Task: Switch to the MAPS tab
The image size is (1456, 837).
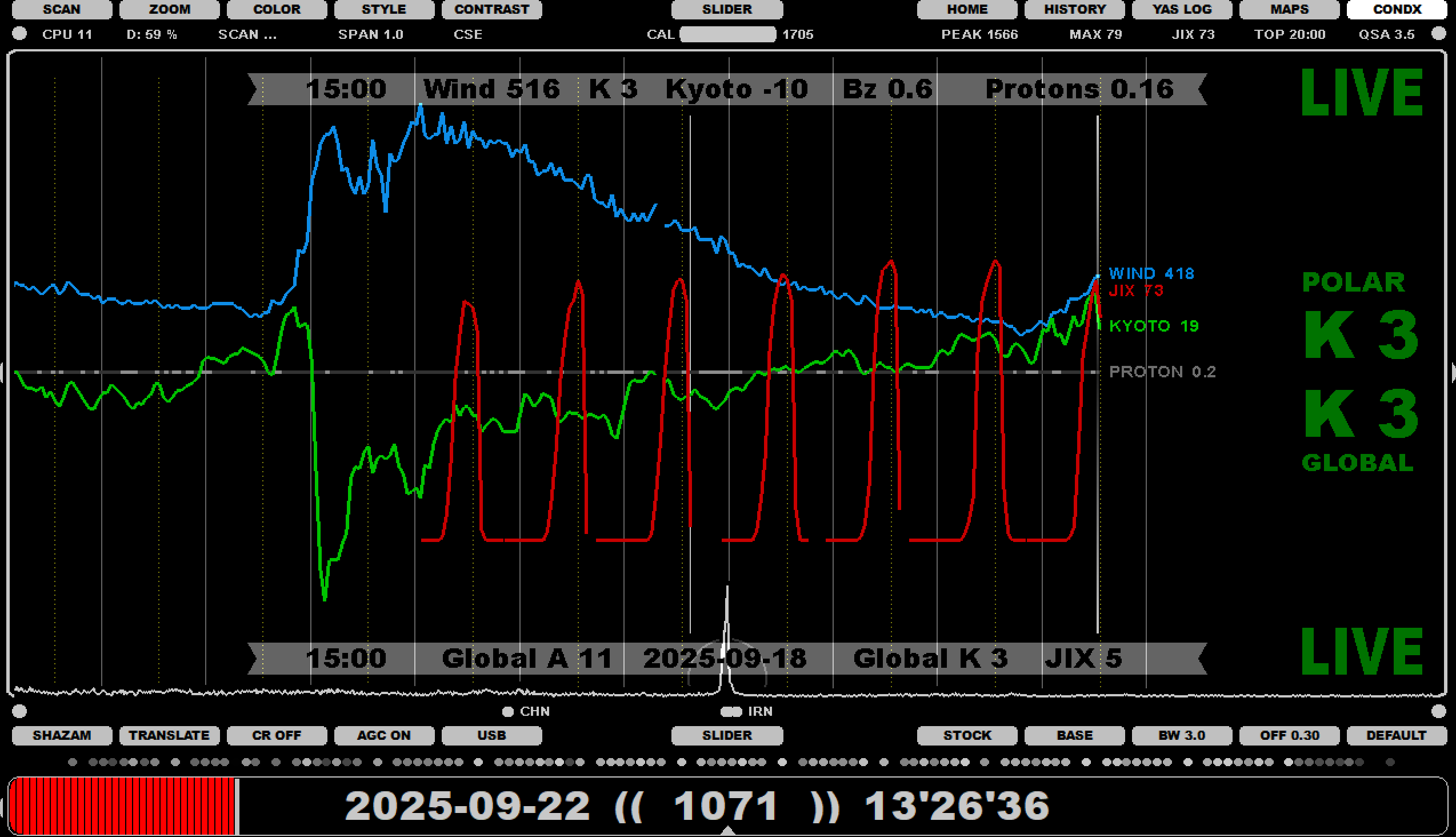Action: pyautogui.click(x=1289, y=9)
